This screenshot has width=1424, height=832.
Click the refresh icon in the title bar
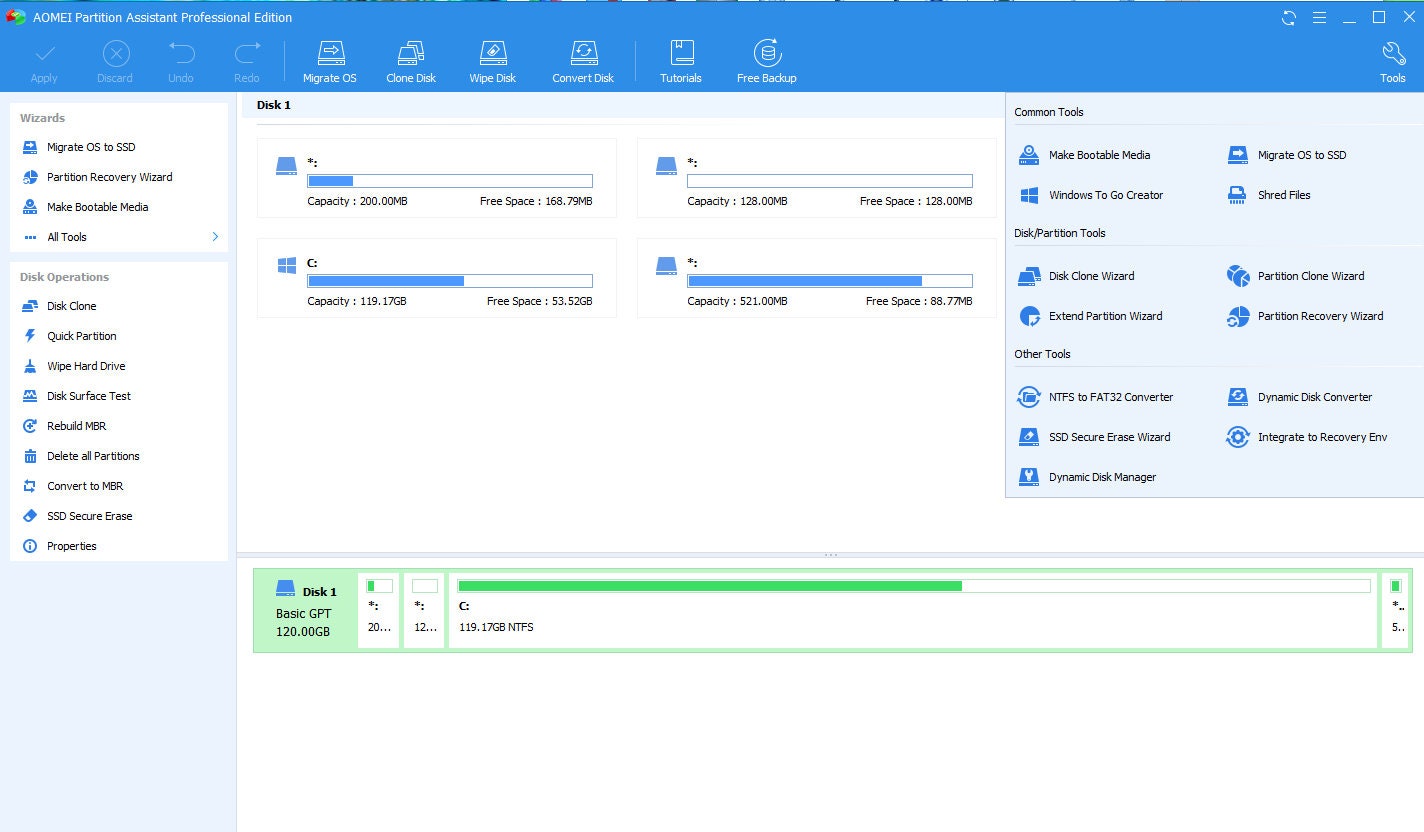click(1289, 17)
